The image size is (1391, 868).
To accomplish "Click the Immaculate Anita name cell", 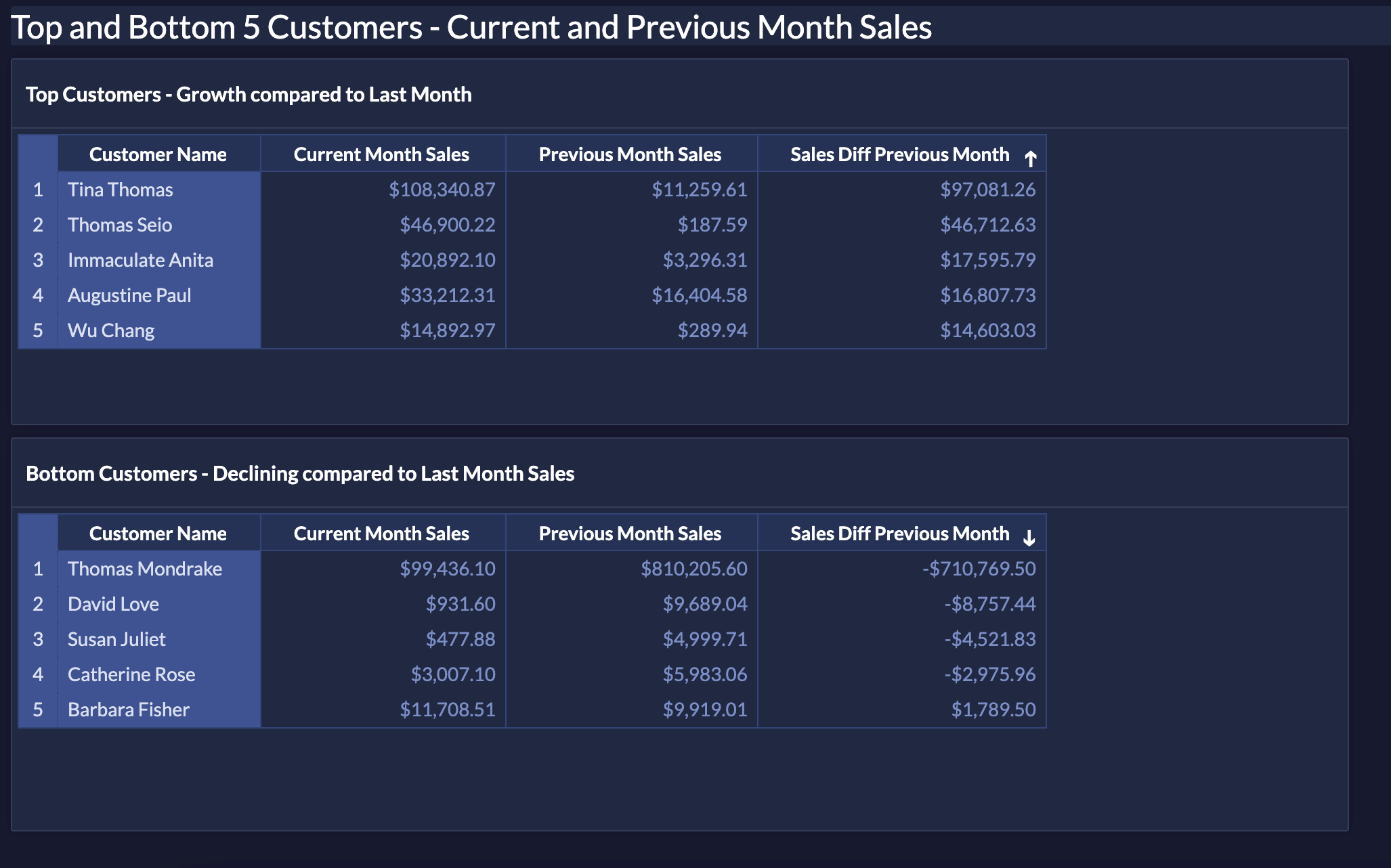I will [x=140, y=260].
